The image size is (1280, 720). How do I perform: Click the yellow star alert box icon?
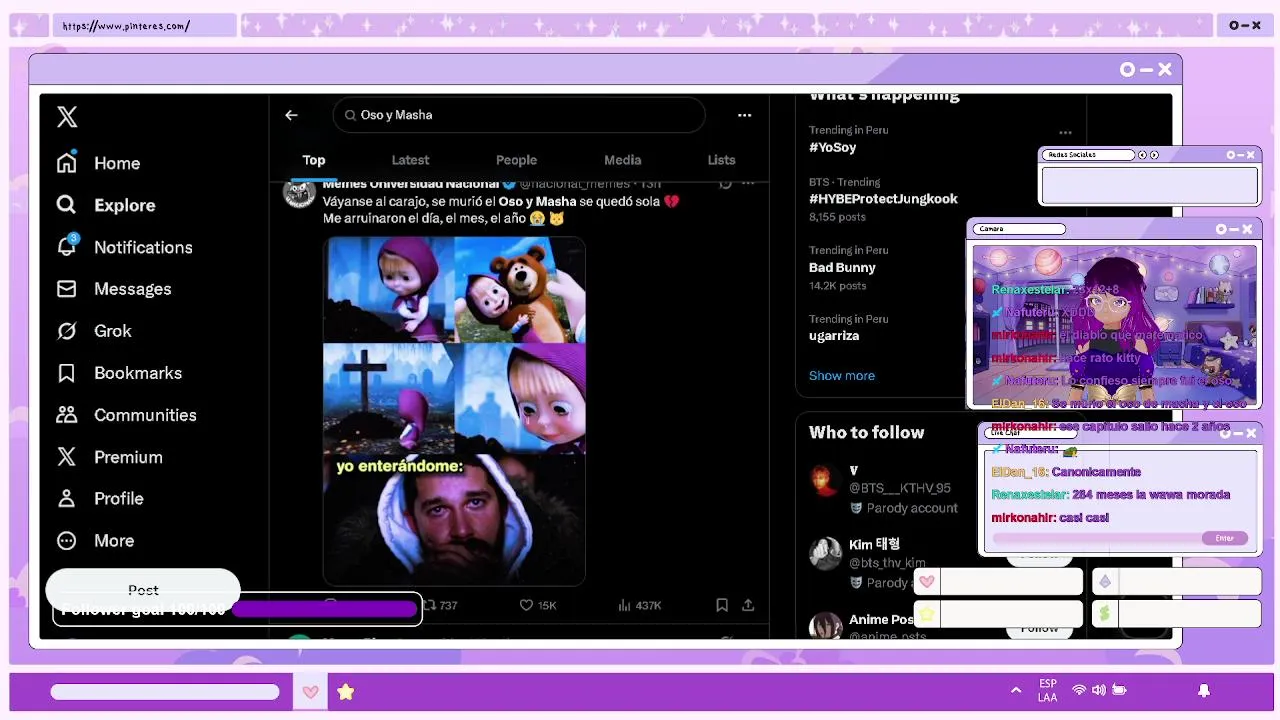927,613
